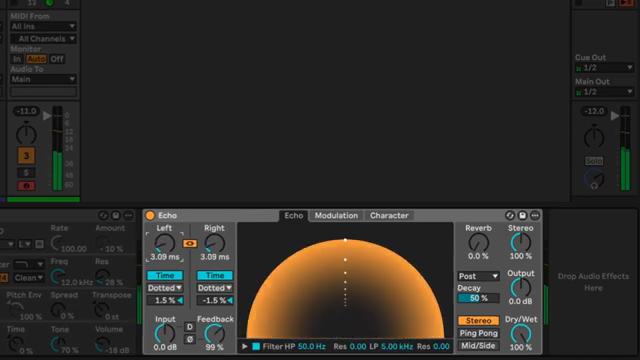Click the main track pan knob

tap(594, 137)
